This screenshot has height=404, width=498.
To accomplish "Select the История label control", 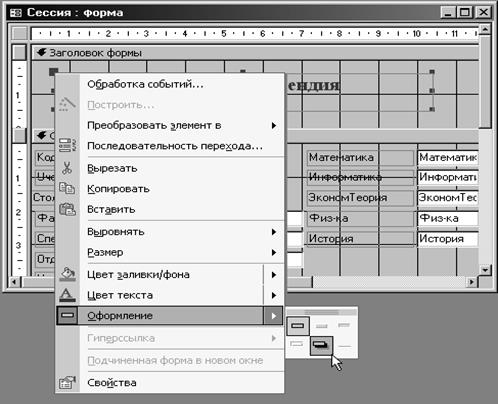I will pos(360,239).
